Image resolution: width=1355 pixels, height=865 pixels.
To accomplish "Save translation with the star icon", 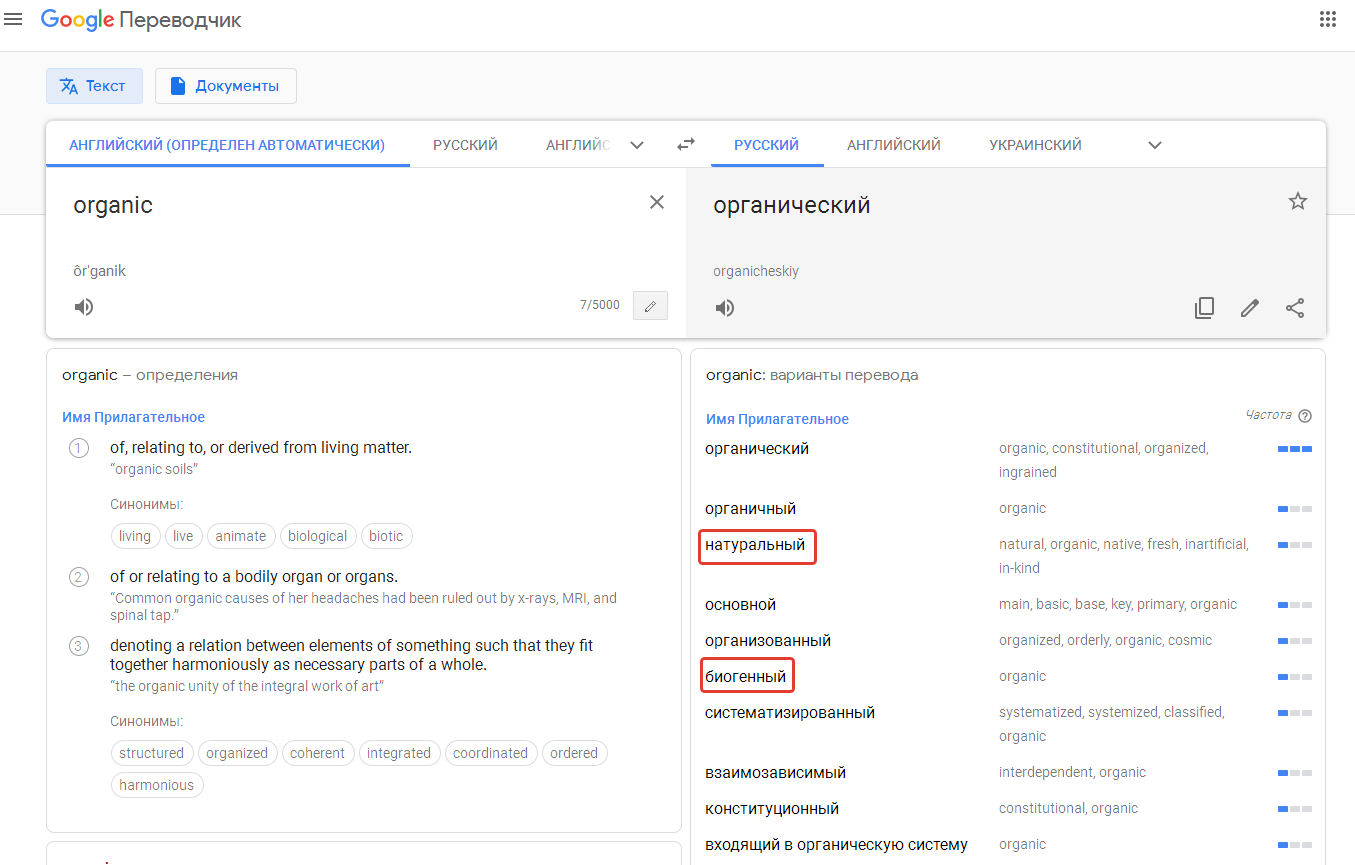I will [1298, 201].
